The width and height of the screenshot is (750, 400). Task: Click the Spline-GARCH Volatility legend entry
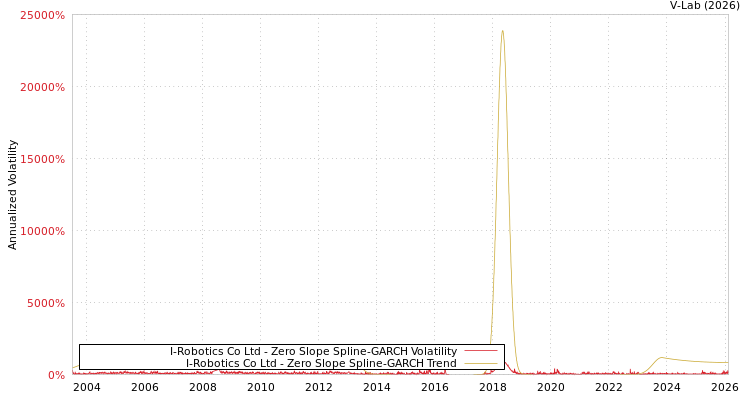point(313,351)
